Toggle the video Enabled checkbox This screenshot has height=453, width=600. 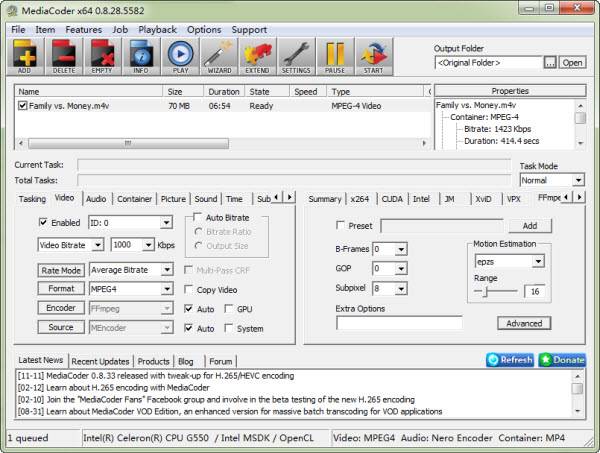point(43,222)
